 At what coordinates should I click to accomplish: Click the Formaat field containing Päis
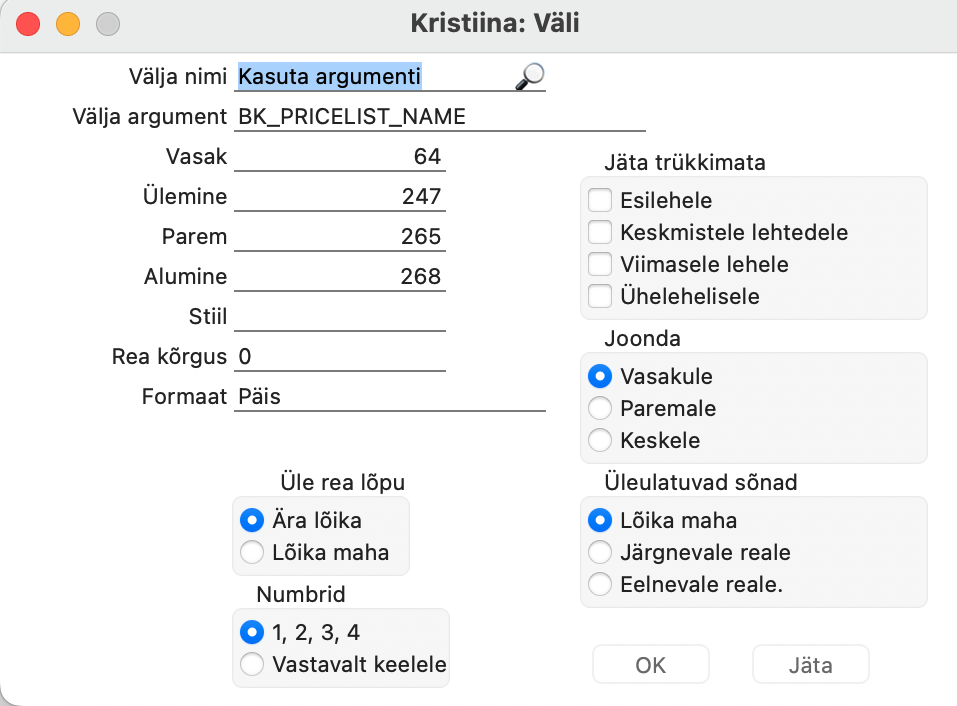point(390,397)
